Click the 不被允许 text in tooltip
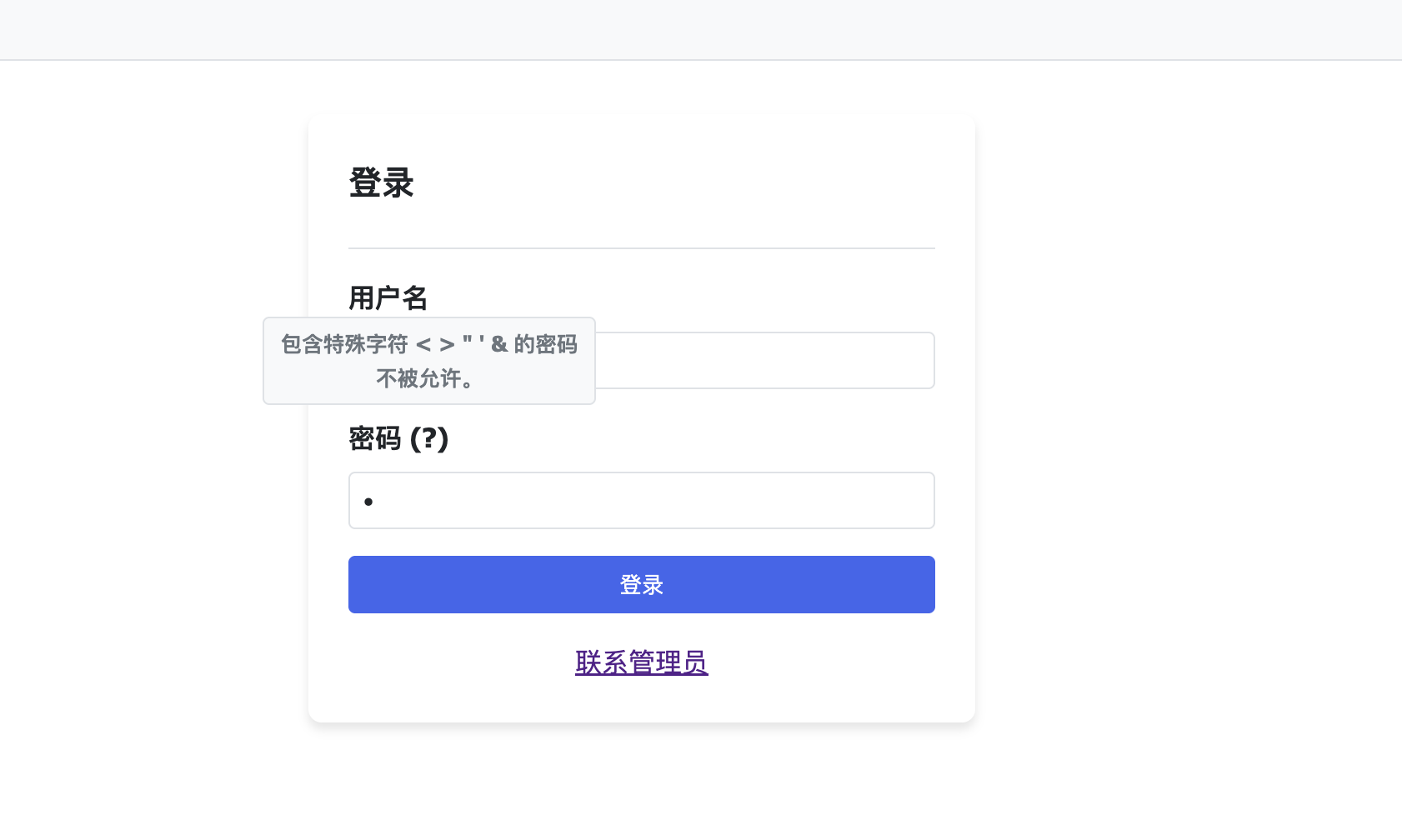The height and width of the screenshot is (840, 1402). click(x=424, y=379)
